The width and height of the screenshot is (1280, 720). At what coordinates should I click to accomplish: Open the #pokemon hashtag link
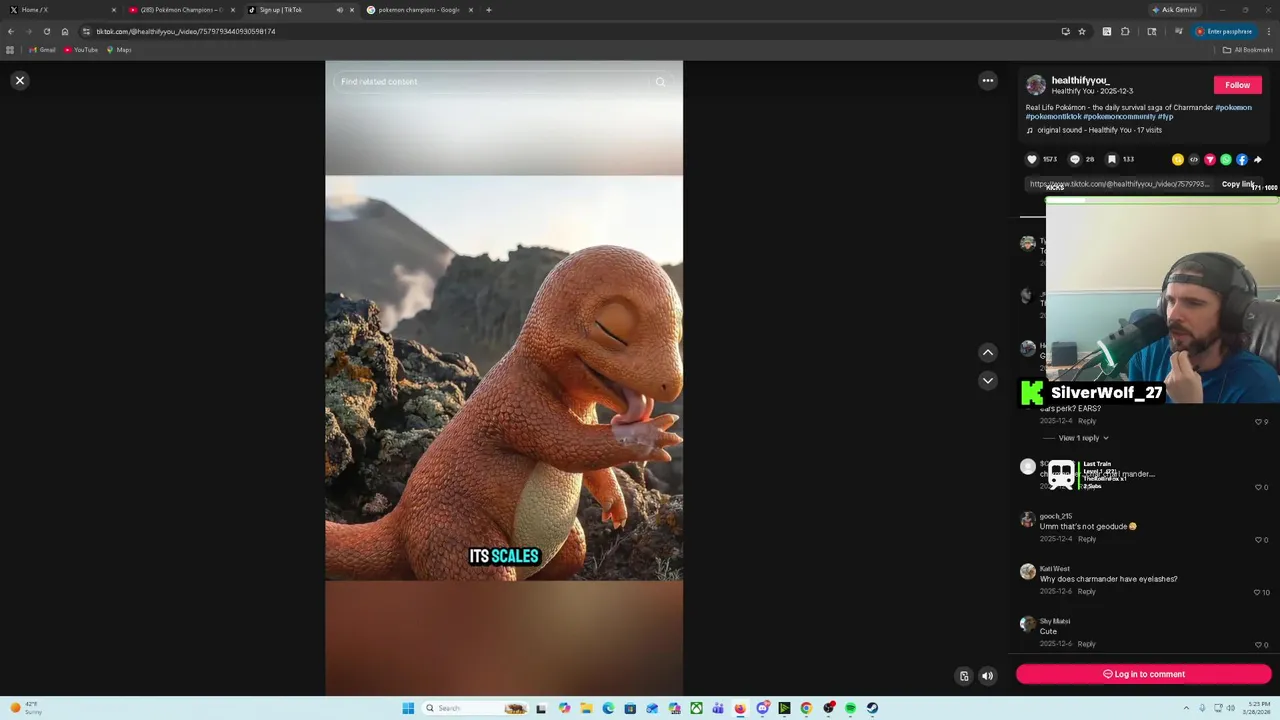click(1233, 107)
